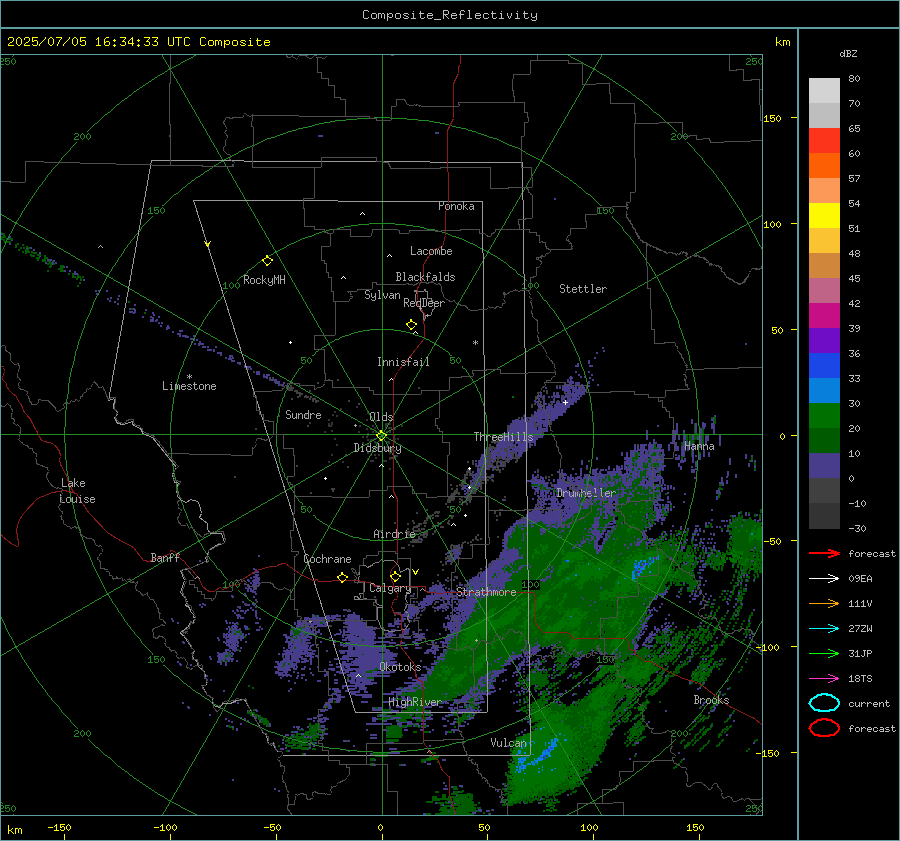Select the yellow 54 dBZ color swatch

coord(824,215)
